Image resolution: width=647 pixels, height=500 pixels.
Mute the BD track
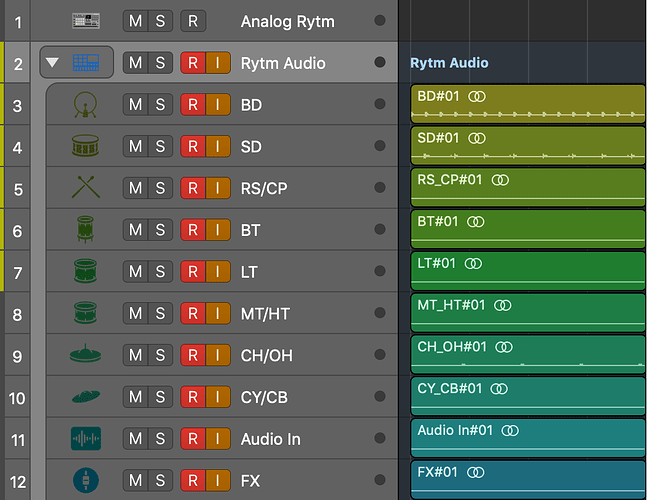(135, 104)
